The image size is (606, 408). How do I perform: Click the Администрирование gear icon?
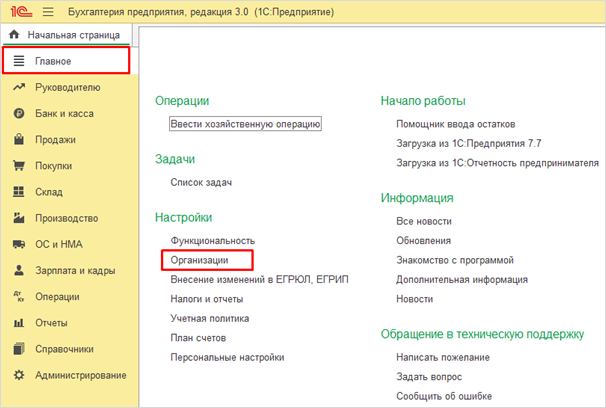point(17,375)
